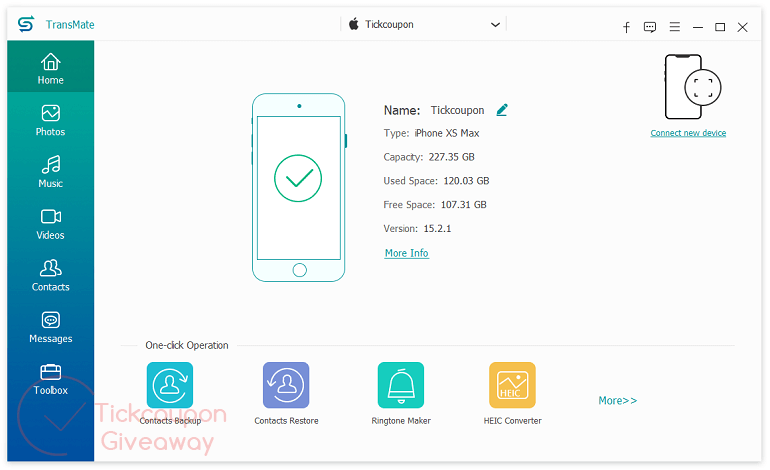Switch to Videos section
770x470 pixels.
[x=51, y=223]
